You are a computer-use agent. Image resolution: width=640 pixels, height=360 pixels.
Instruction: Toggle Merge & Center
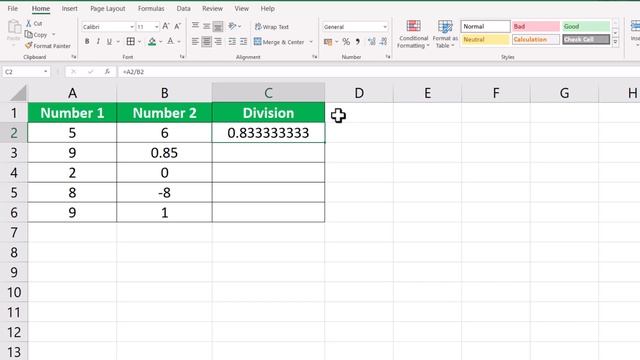coord(279,42)
